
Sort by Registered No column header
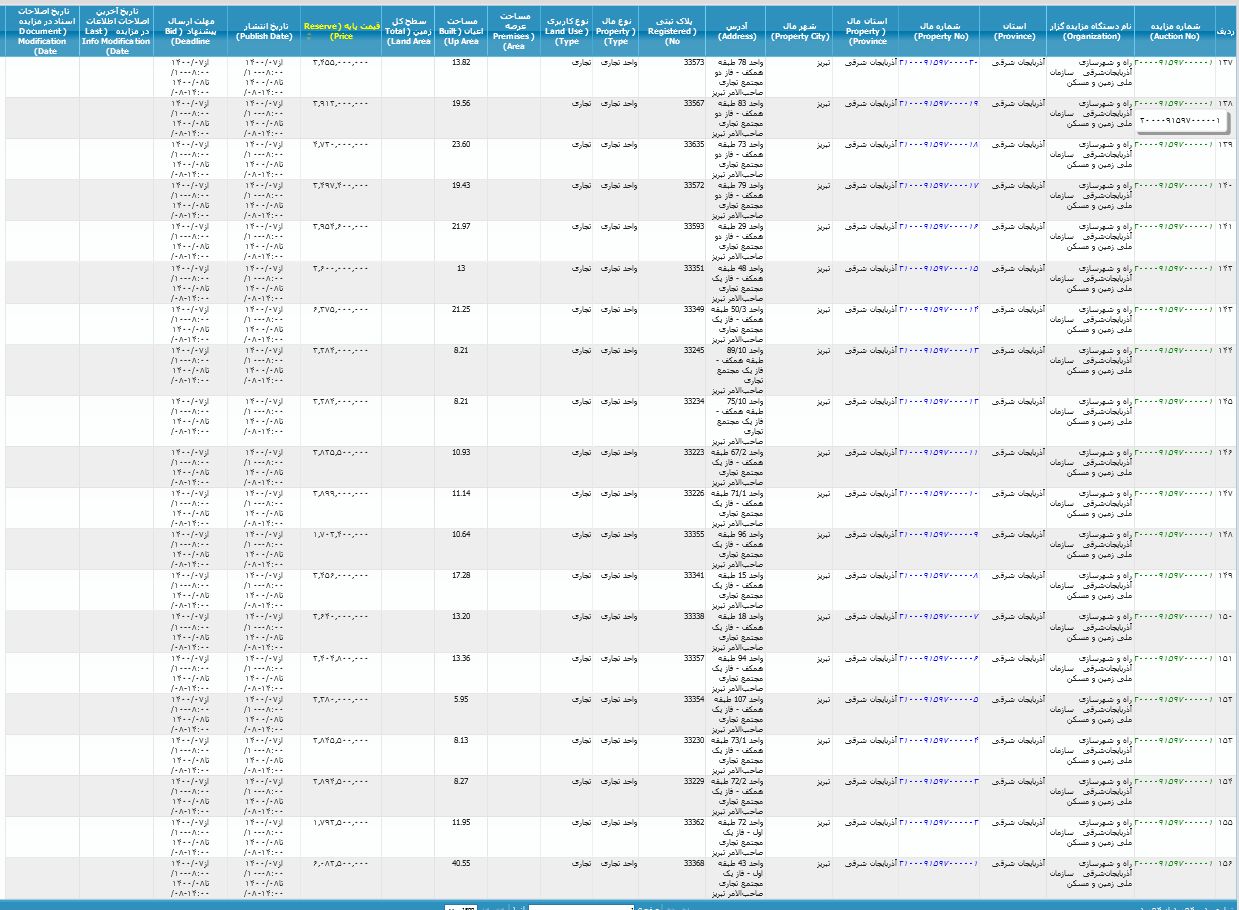pyautogui.click(x=672, y=29)
